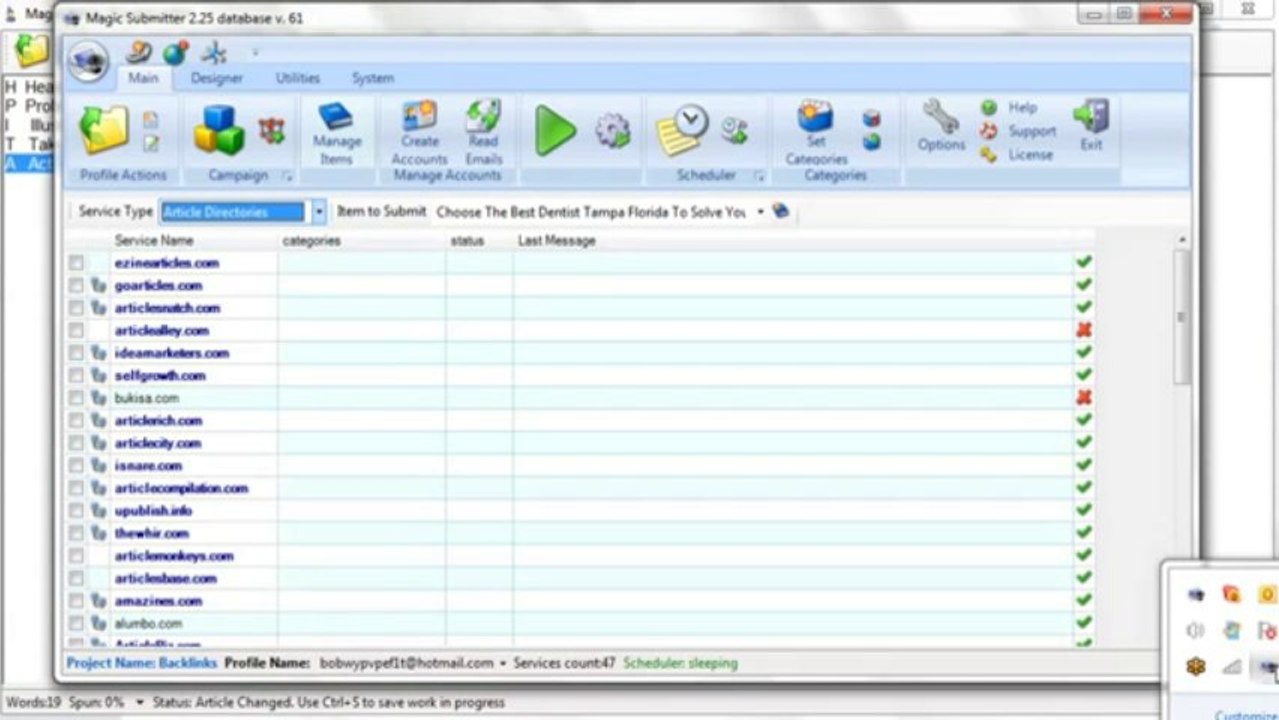Screen dimensions: 1279x720
Task: Click the Help button
Action: [1010, 107]
